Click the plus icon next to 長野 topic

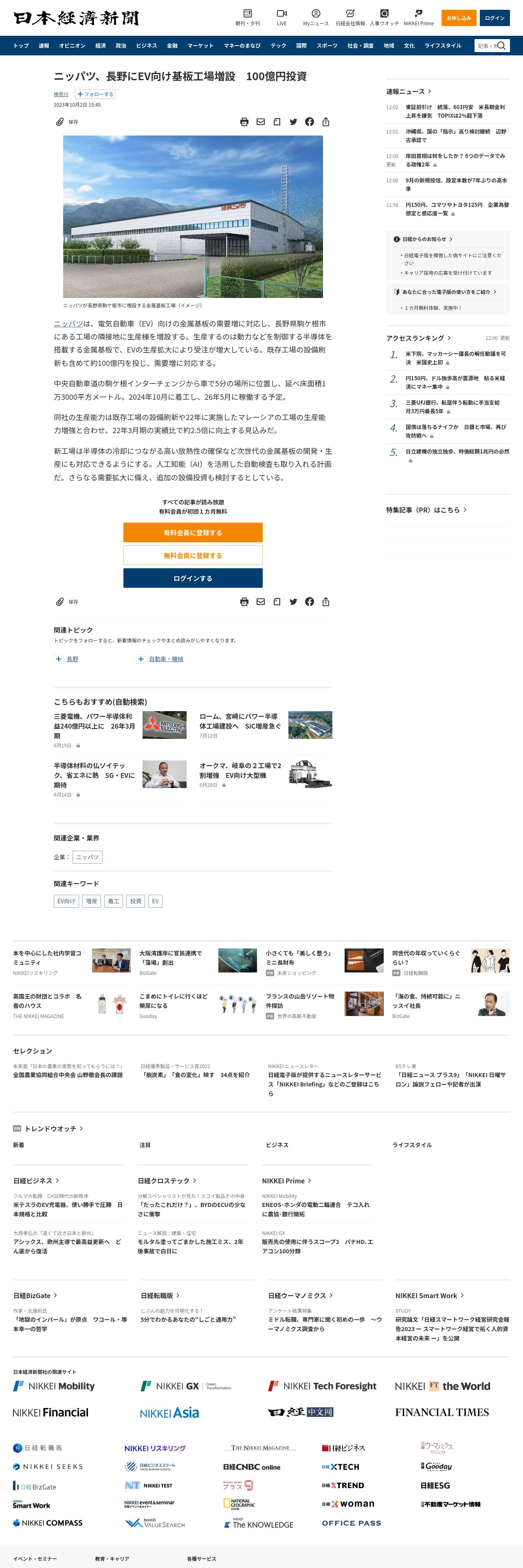point(58,659)
